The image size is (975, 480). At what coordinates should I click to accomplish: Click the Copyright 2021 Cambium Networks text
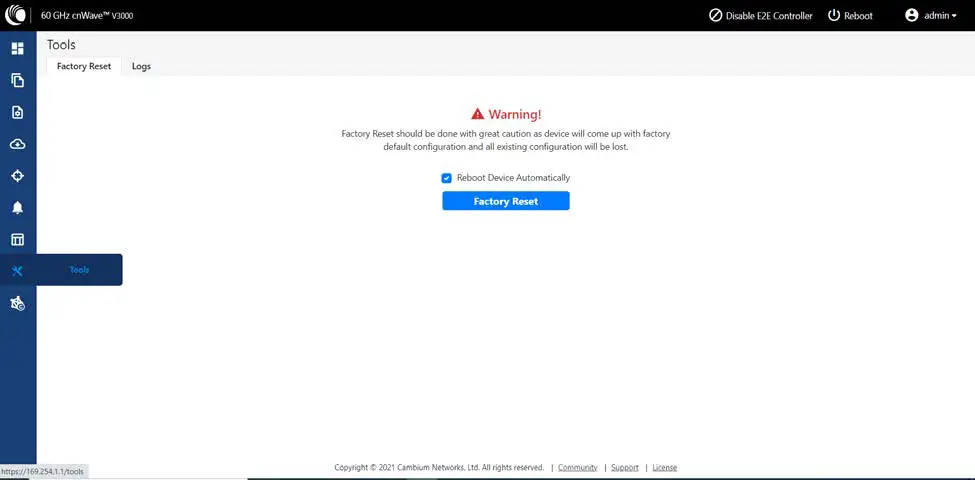(x=439, y=468)
